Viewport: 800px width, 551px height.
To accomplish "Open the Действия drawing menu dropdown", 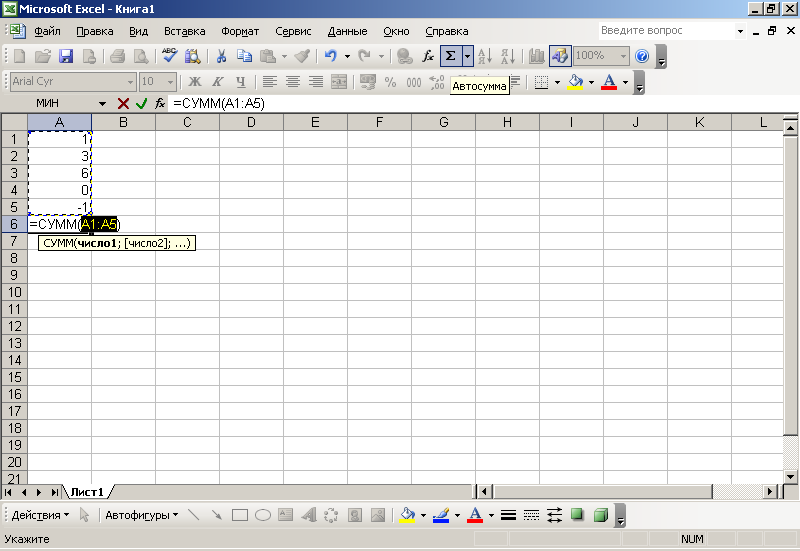I will point(40,515).
